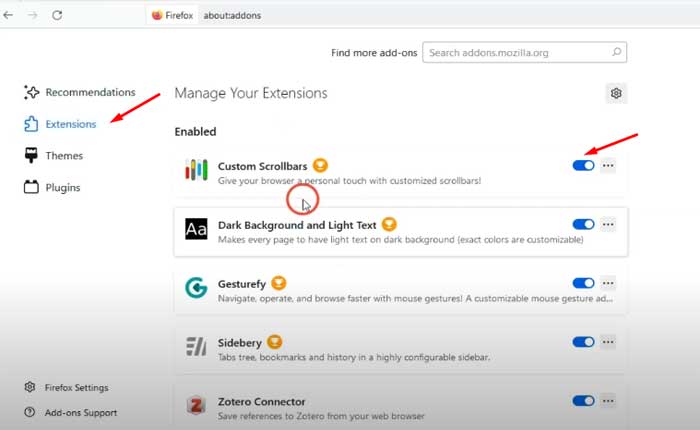Image resolution: width=700 pixels, height=430 pixels.
Task: Click the browser reload button
Action: pyautogui.click(x=56, y=16)
